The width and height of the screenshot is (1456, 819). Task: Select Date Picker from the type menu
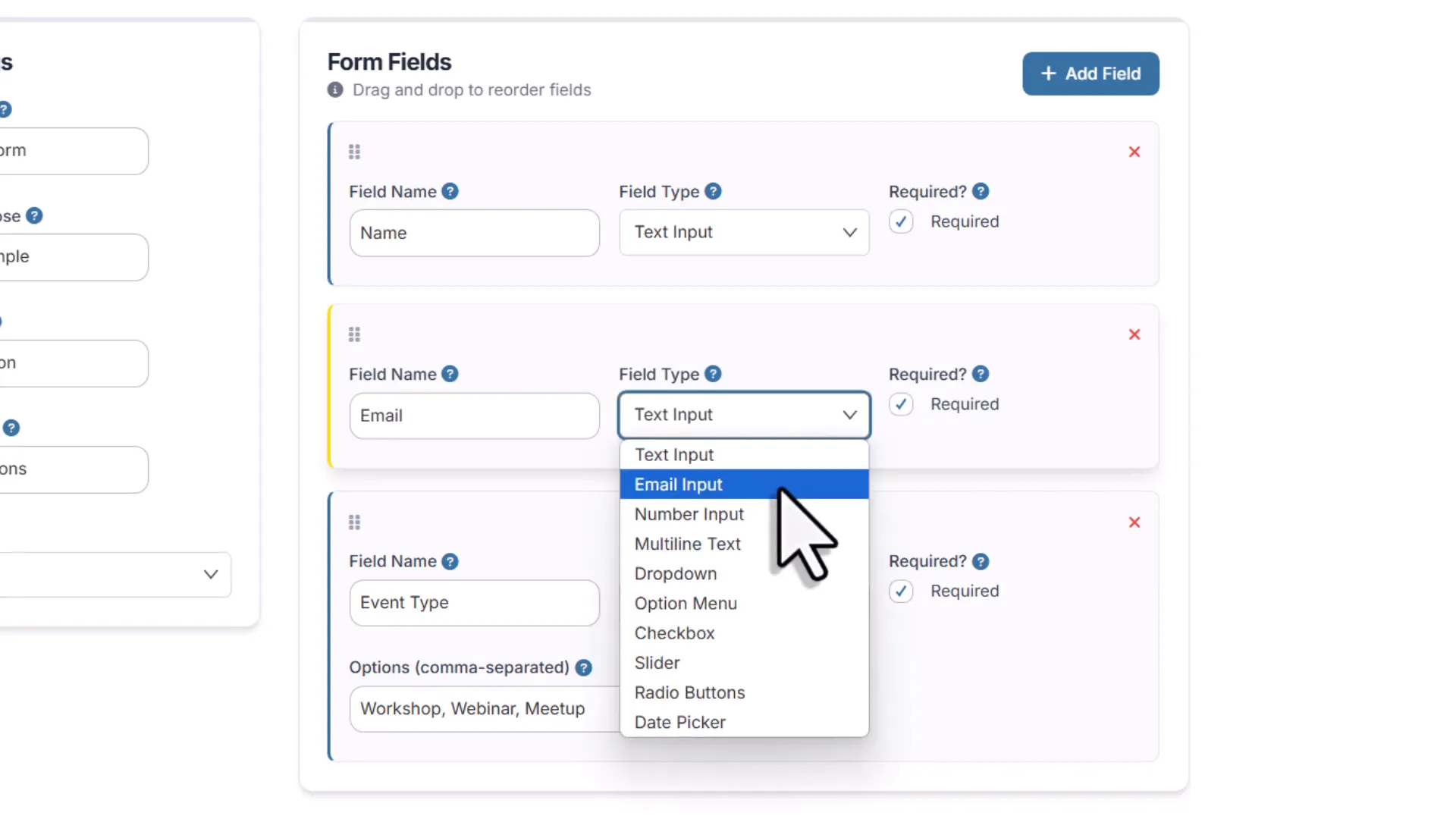point(679,722)
